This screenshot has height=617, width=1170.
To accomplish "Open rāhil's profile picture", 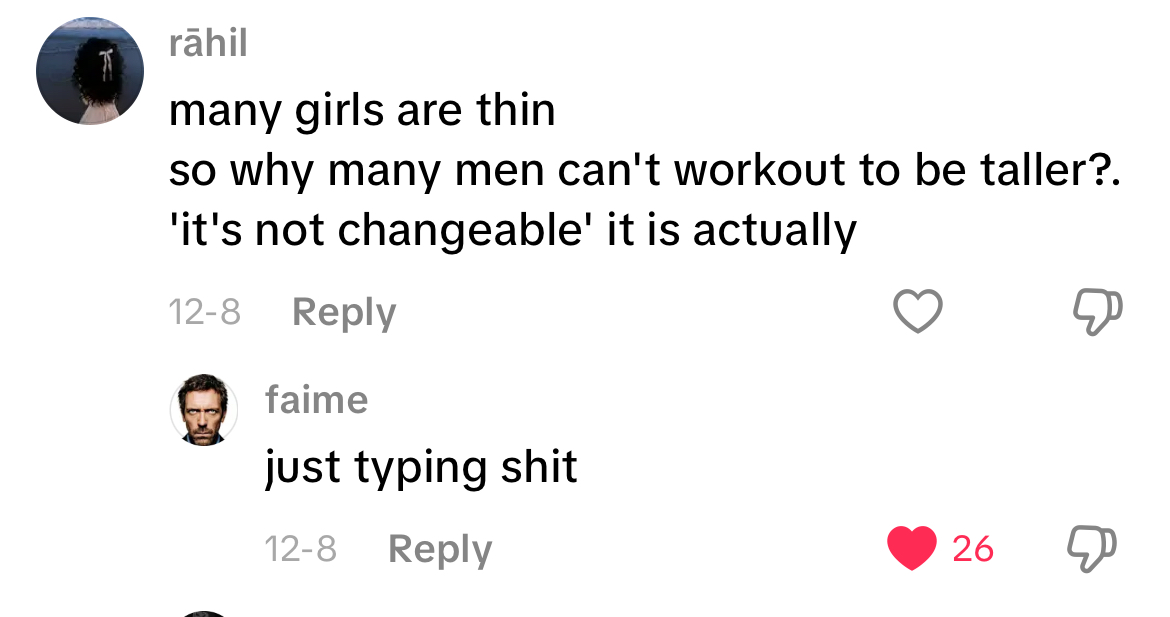I will click(90, 71).
